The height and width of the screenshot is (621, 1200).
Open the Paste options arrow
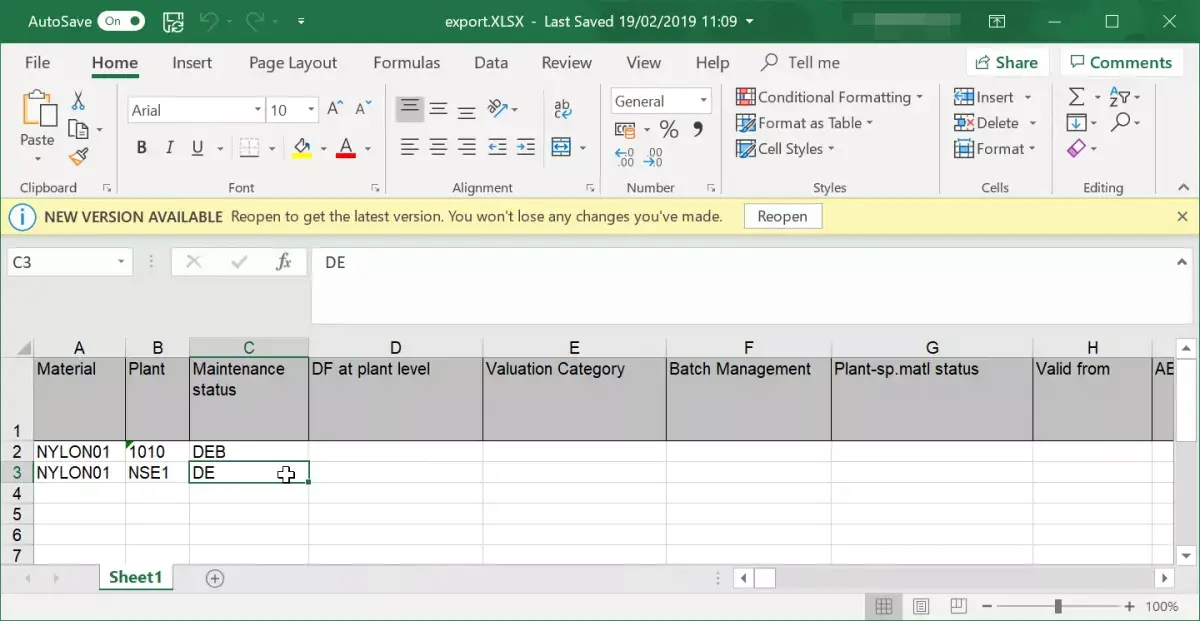point(38,160)
